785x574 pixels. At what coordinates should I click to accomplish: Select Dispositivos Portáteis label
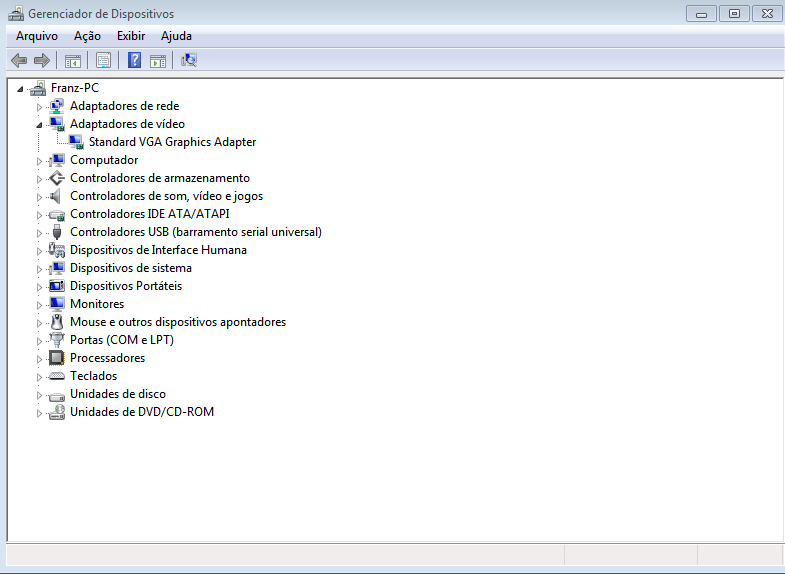[x=126, y=286]
